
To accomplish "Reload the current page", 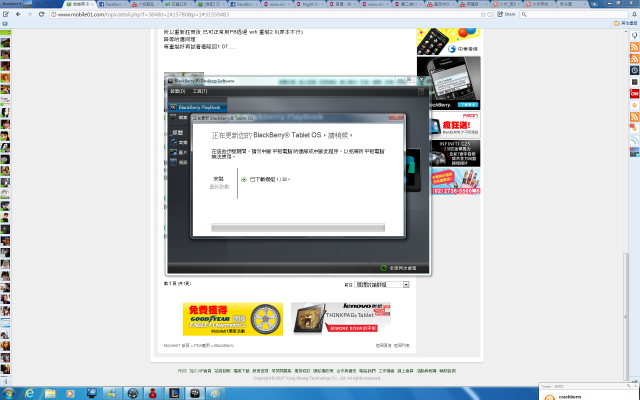I will point(41,14).
